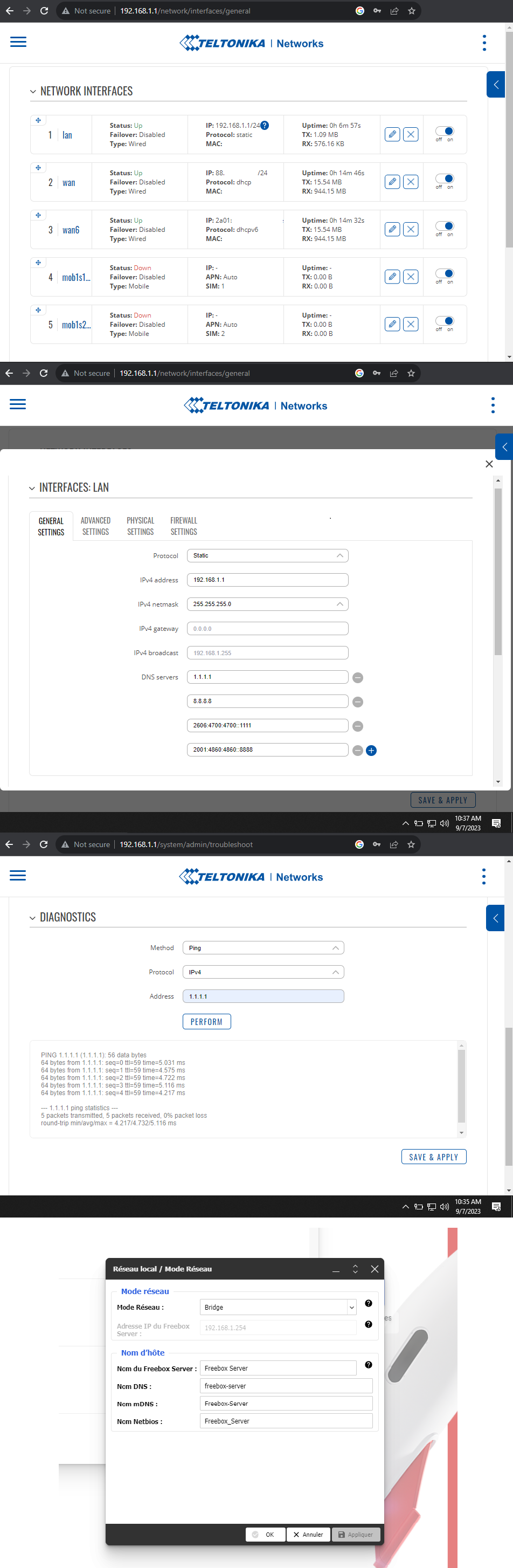Open the Protocol dropdown showing IPv4
This screenshot has width=513, height=1568.
264,972
